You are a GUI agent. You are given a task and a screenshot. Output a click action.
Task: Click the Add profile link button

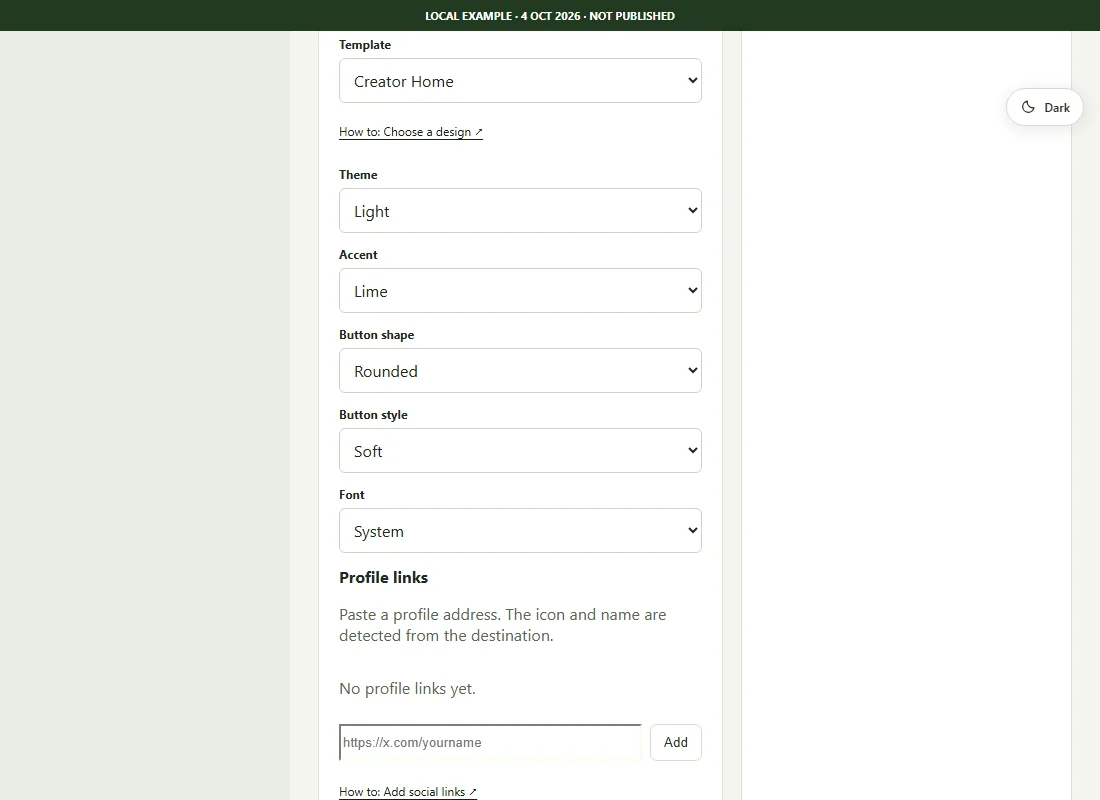point(676,742)
